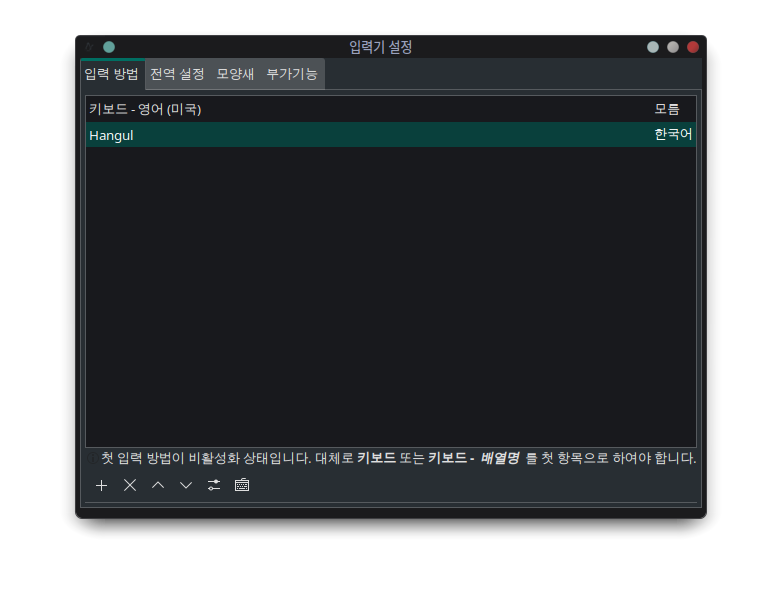Click the 모름 language cell

point(667,109)
